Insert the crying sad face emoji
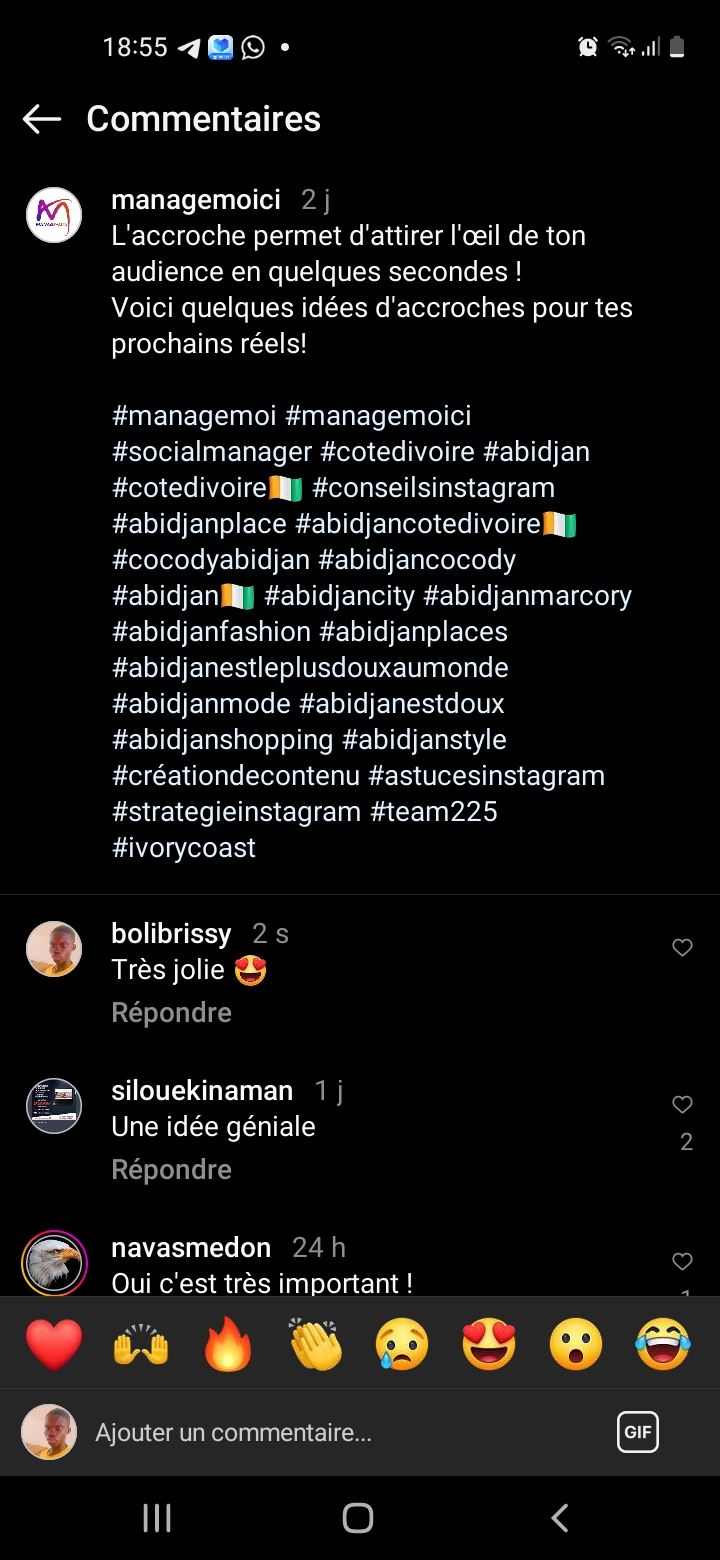 point(403,1345)
